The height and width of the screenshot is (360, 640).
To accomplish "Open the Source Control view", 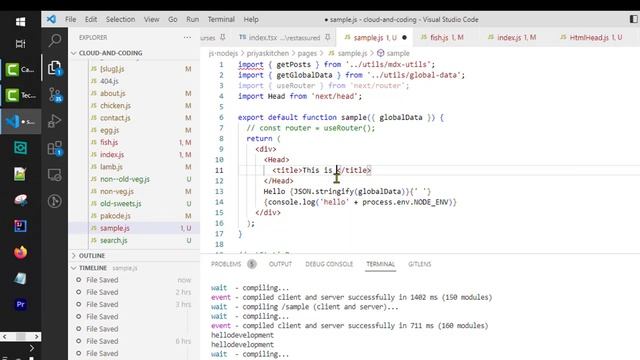I will coord(55,95).
